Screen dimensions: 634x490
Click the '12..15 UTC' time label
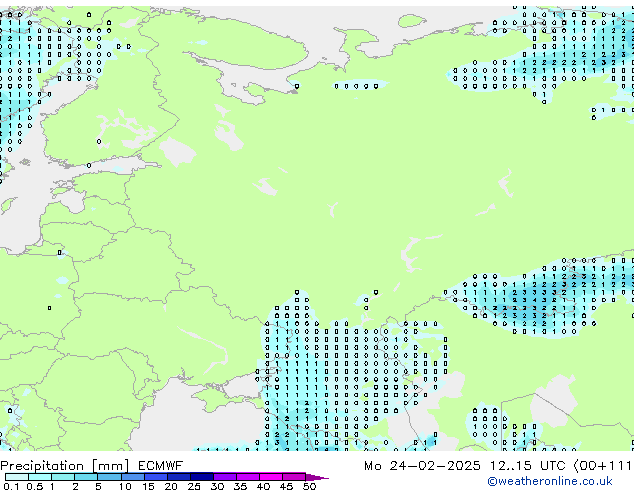(527, 466)
